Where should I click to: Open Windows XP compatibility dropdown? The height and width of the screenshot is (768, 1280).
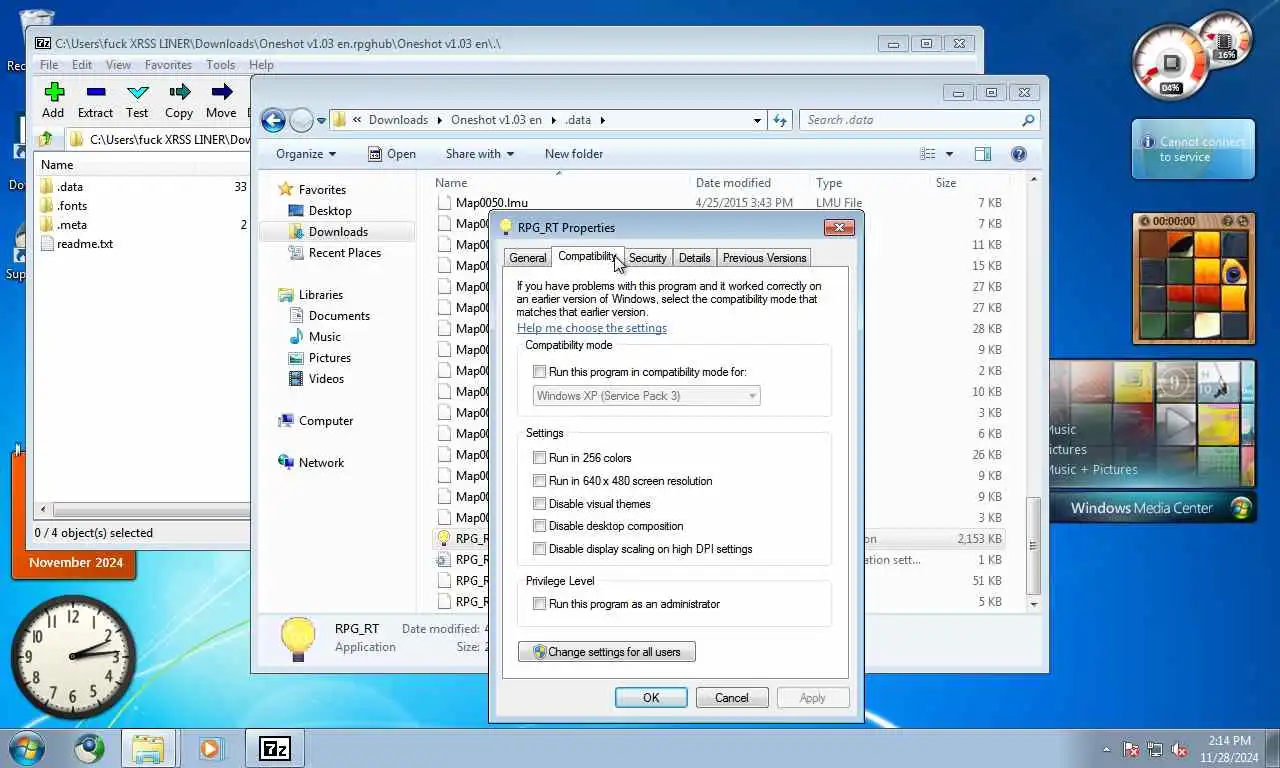646,396
